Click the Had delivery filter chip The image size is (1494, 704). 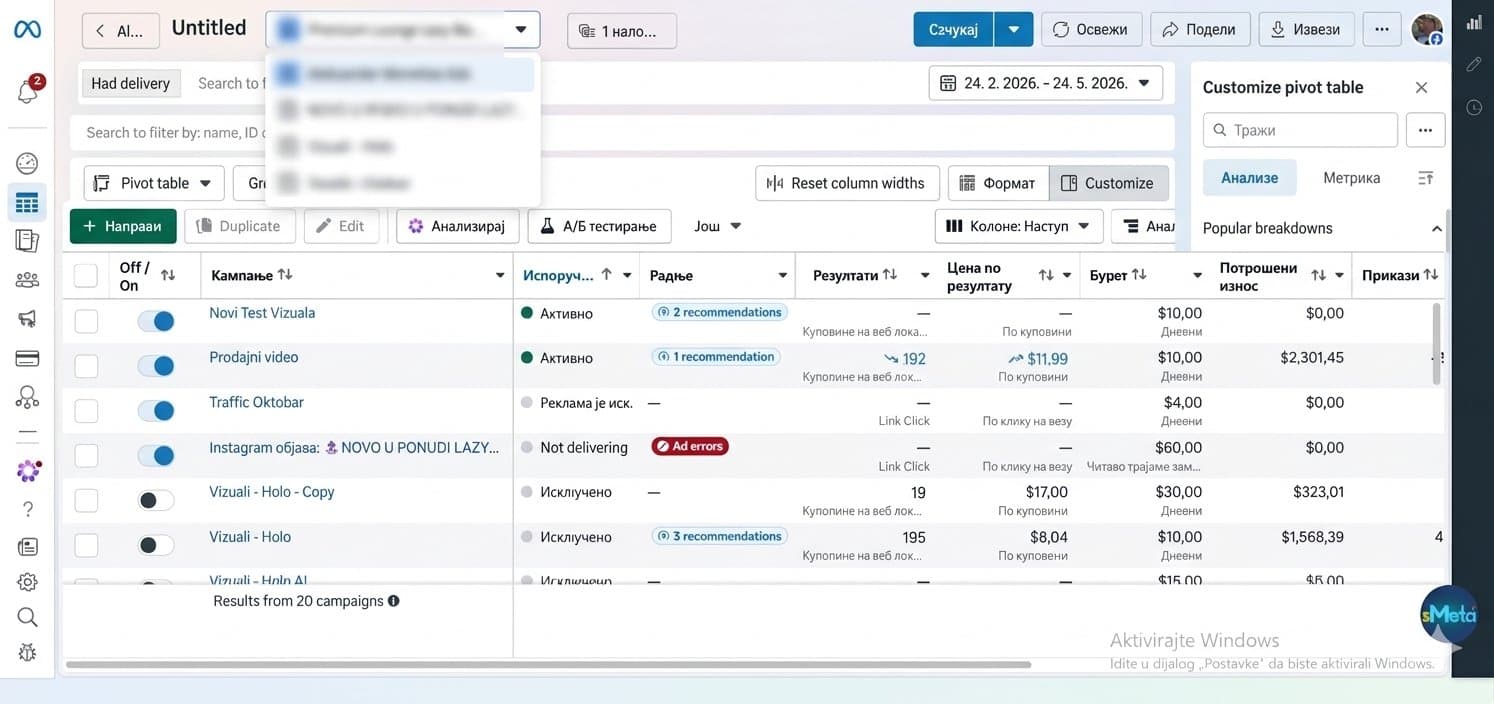pos(131,83)
